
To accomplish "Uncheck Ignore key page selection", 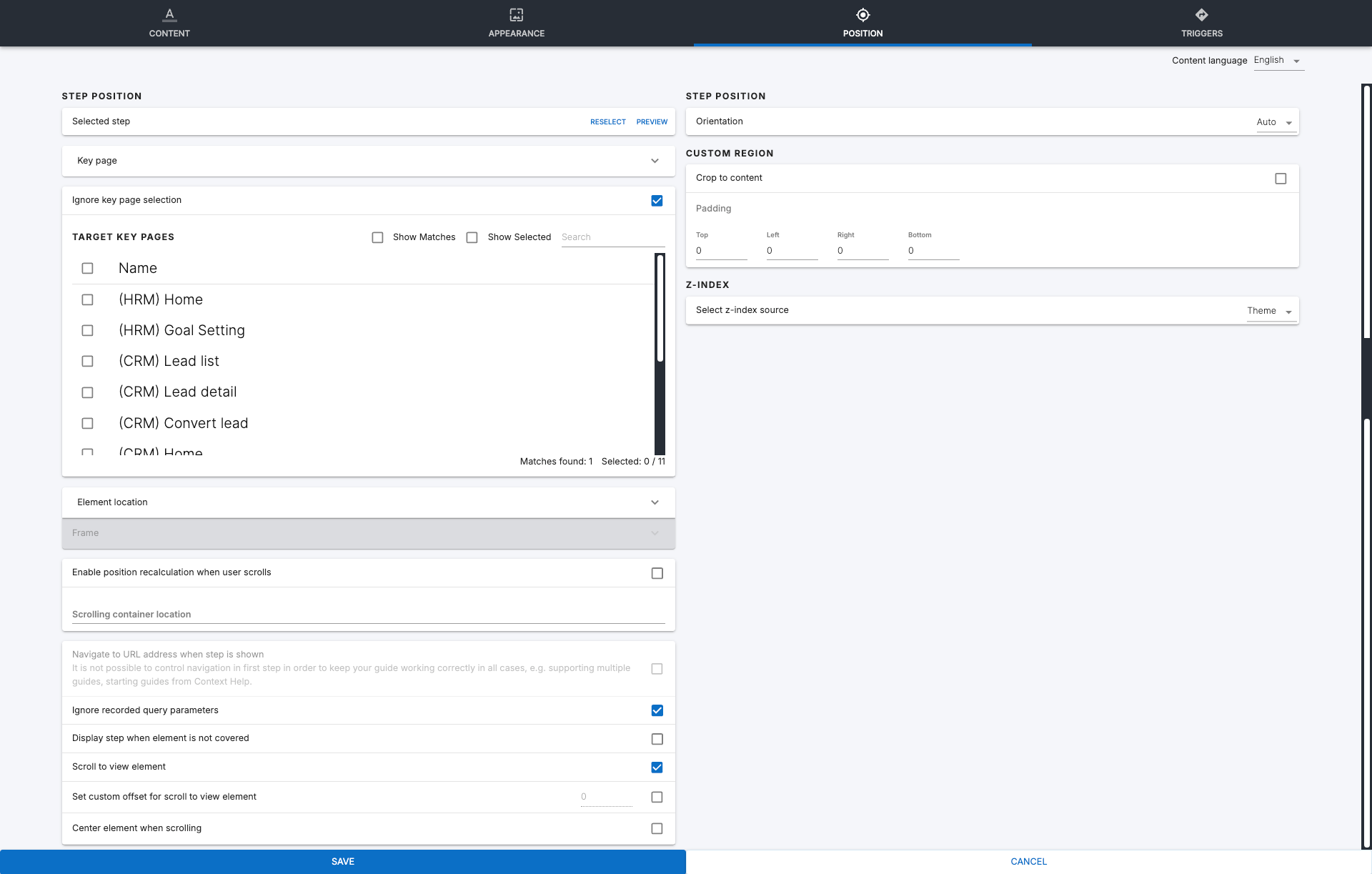I will click(657, 201).
